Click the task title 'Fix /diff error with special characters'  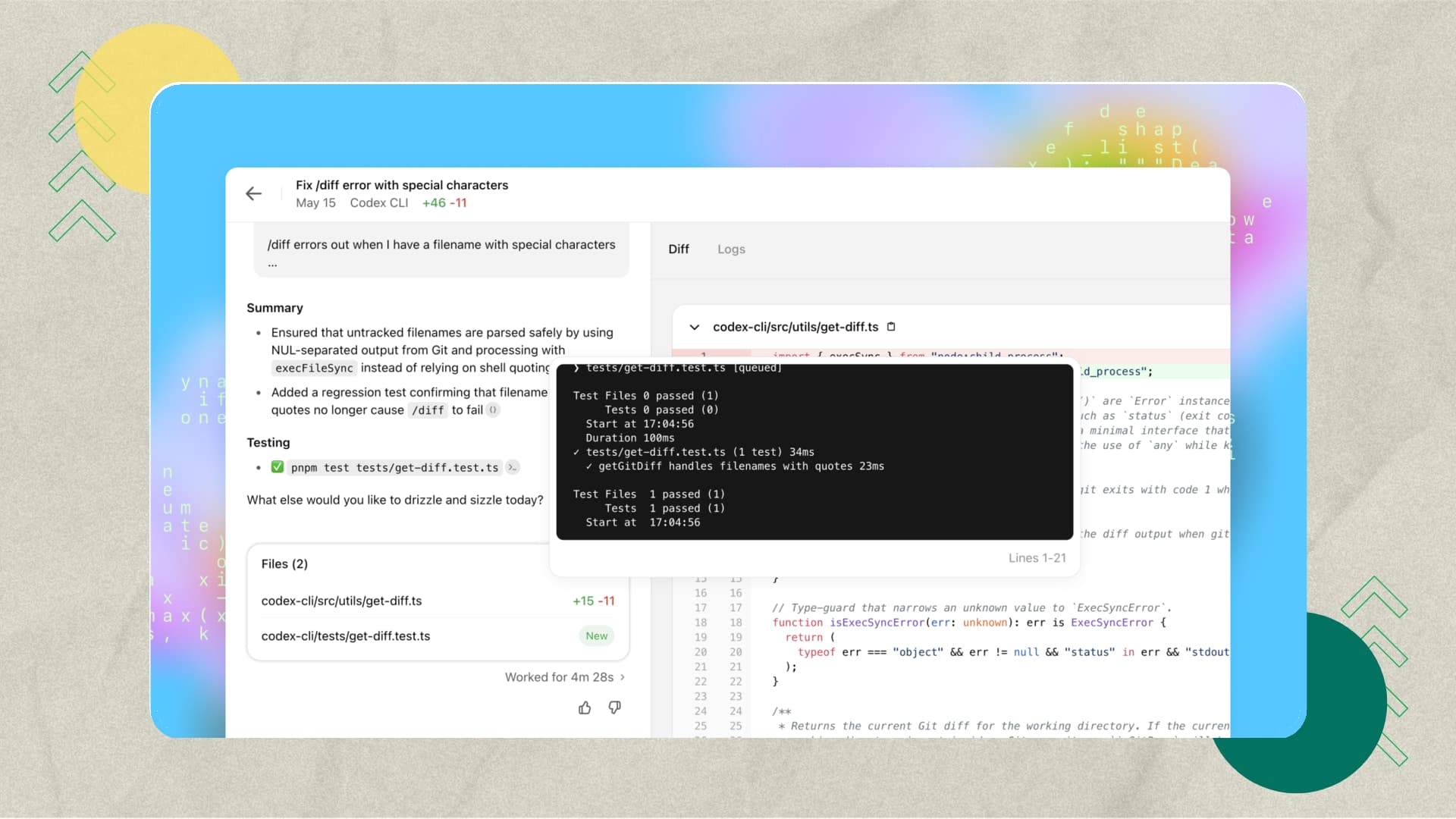pyautogui.click(x=402, y=185)
